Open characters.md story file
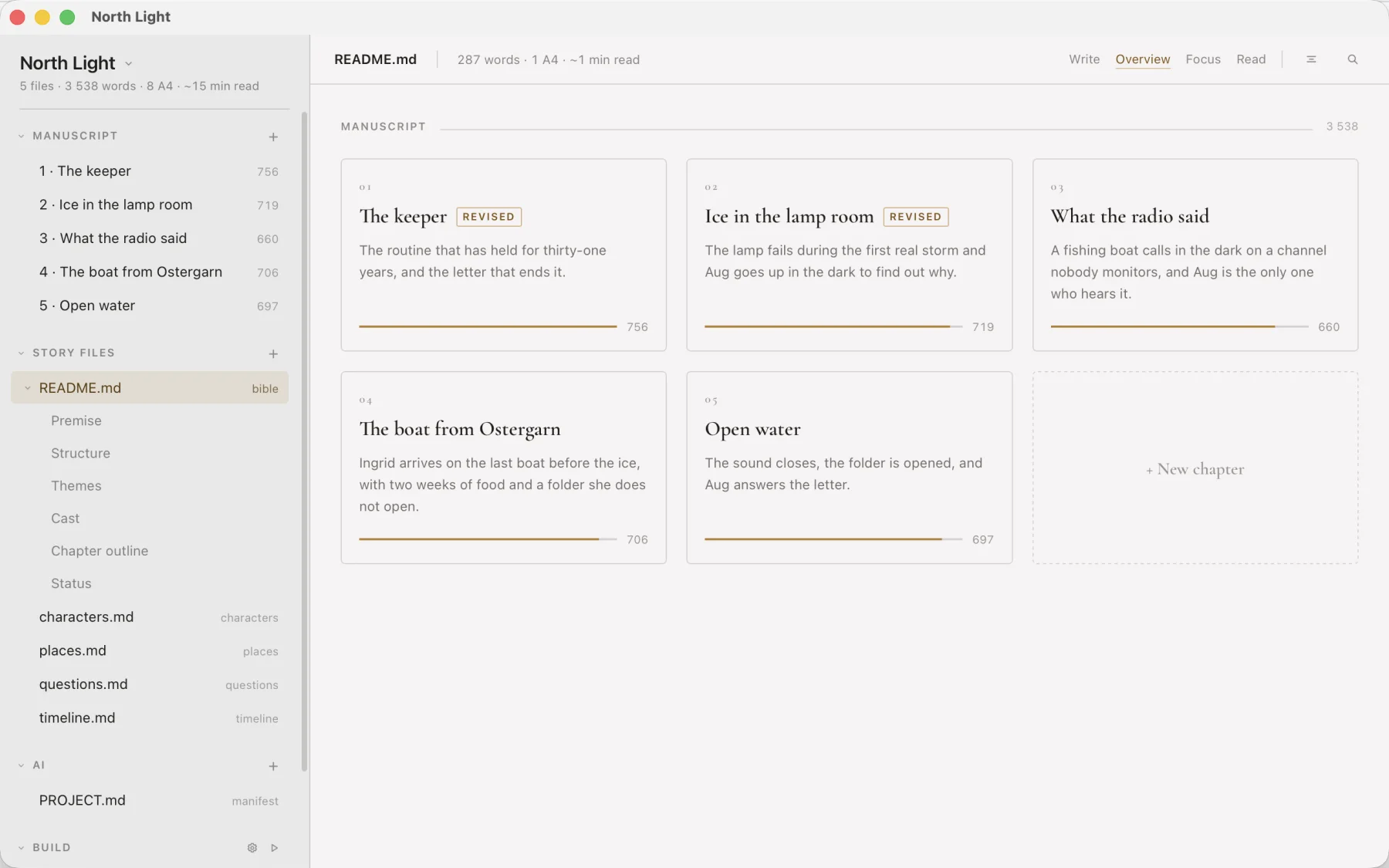This screenshot has height=868, width=1389. click(x=150, y=617)
